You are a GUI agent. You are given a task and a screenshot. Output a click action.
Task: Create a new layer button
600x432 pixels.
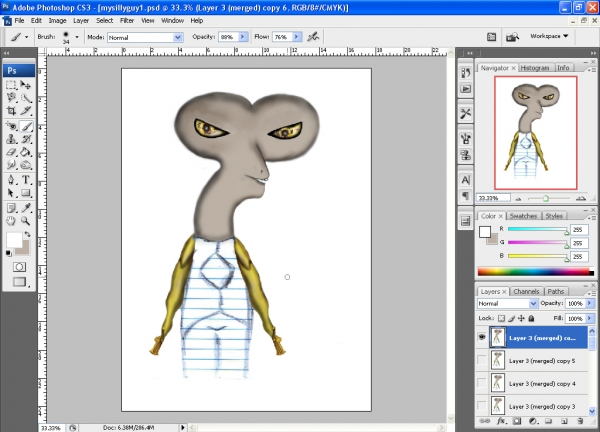(564, 421)
